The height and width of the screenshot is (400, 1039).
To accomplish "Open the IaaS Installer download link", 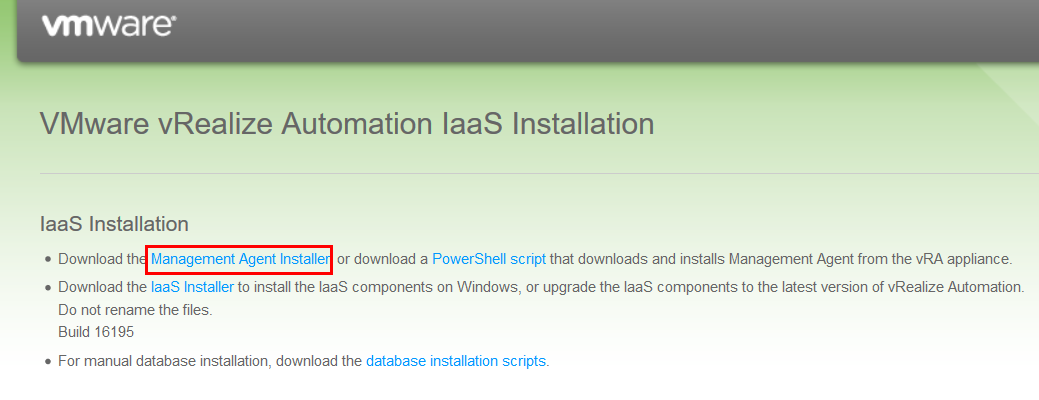I will pos(192,287).
